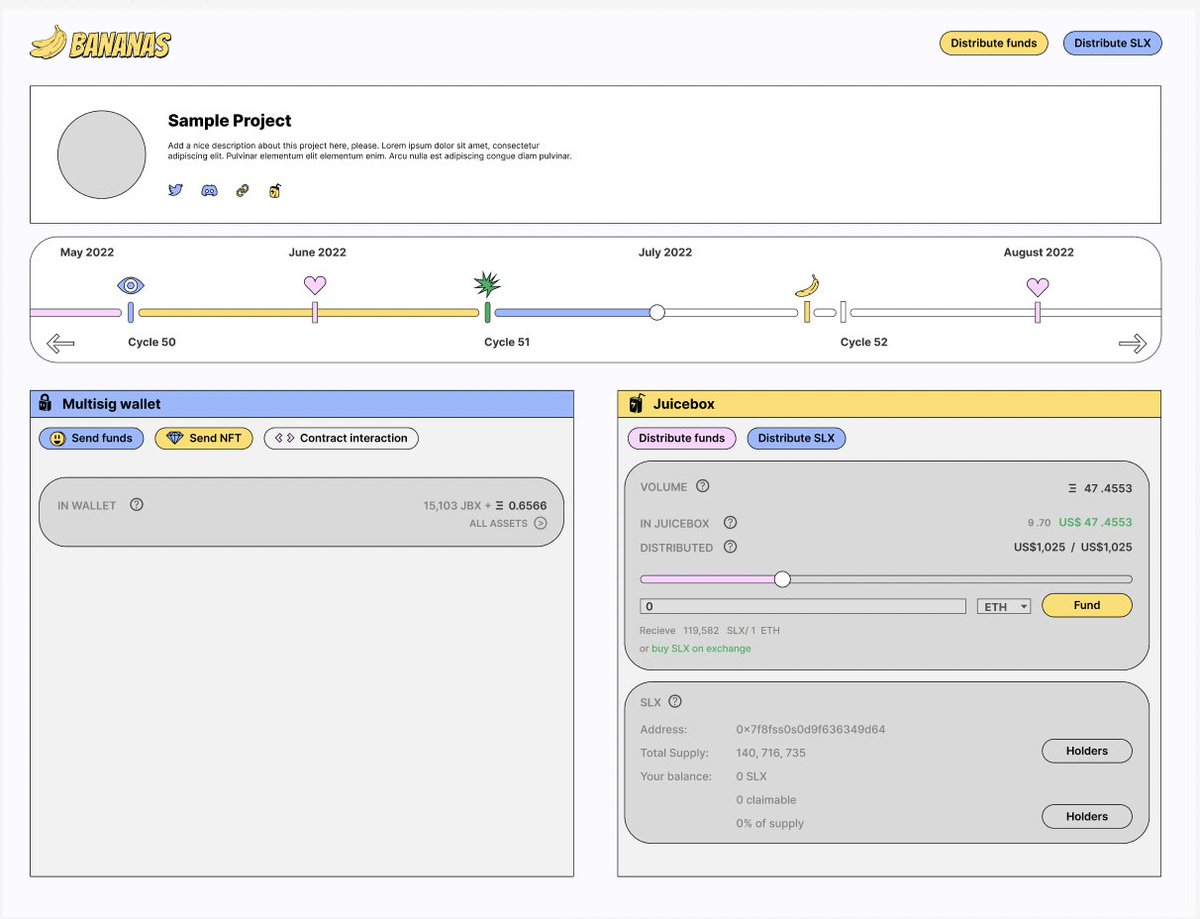Image resolution: width=1200 pixels, height=919 pixels.
Task: Click the green starburst icon above Cycle 51
Action: [x=487, y=284]
